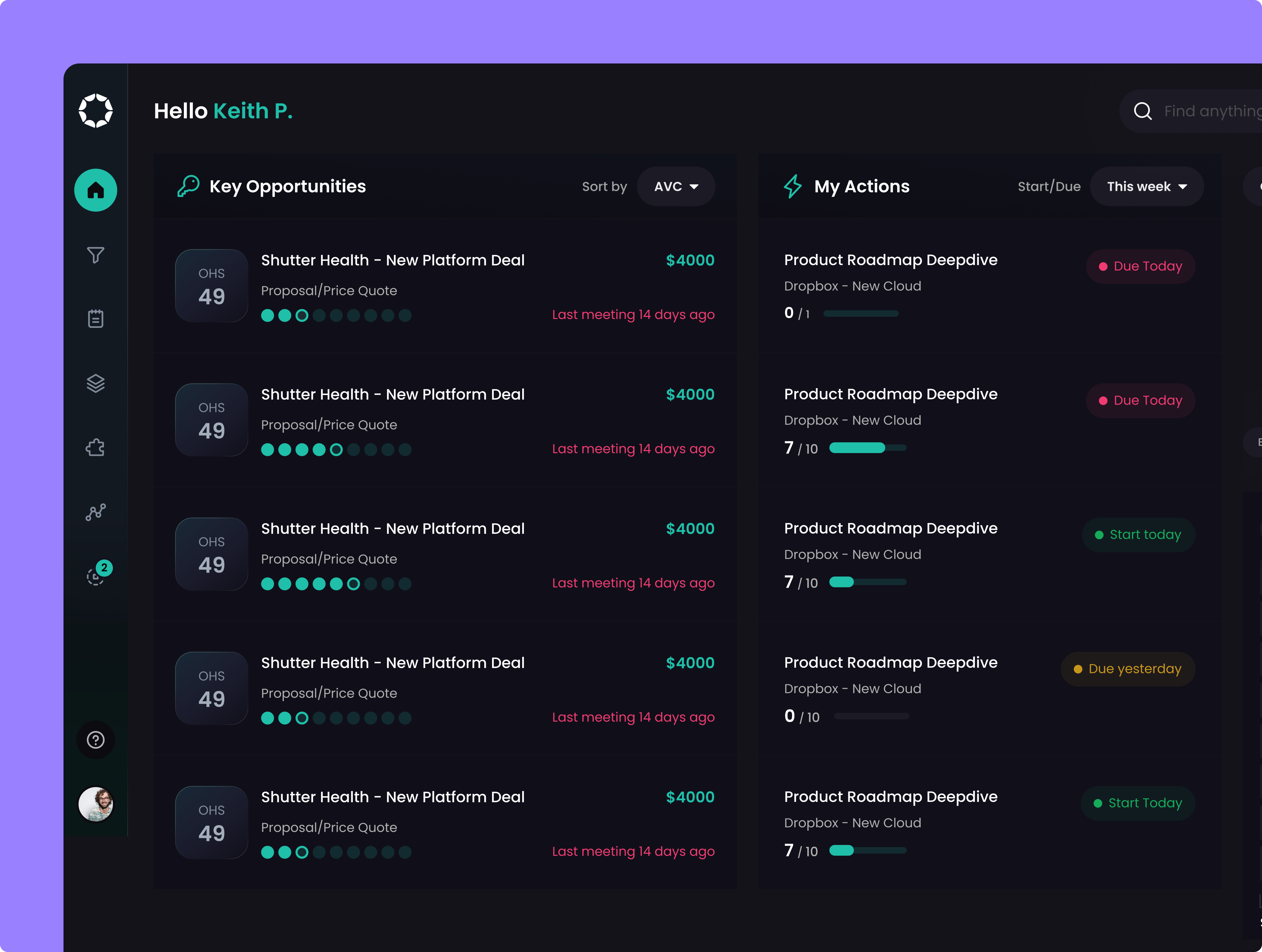Open first Shutter Health deal title

point(393,260)
